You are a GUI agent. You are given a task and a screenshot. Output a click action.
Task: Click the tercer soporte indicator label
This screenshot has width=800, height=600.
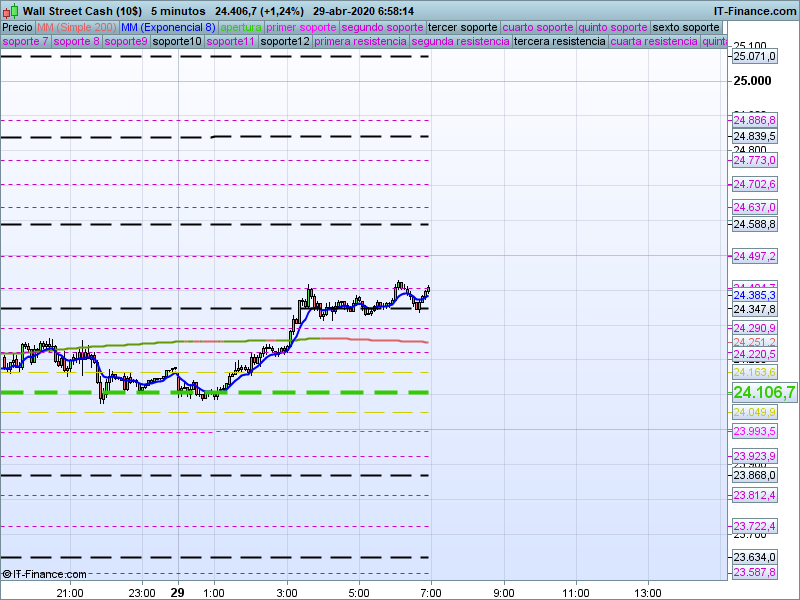462,28
